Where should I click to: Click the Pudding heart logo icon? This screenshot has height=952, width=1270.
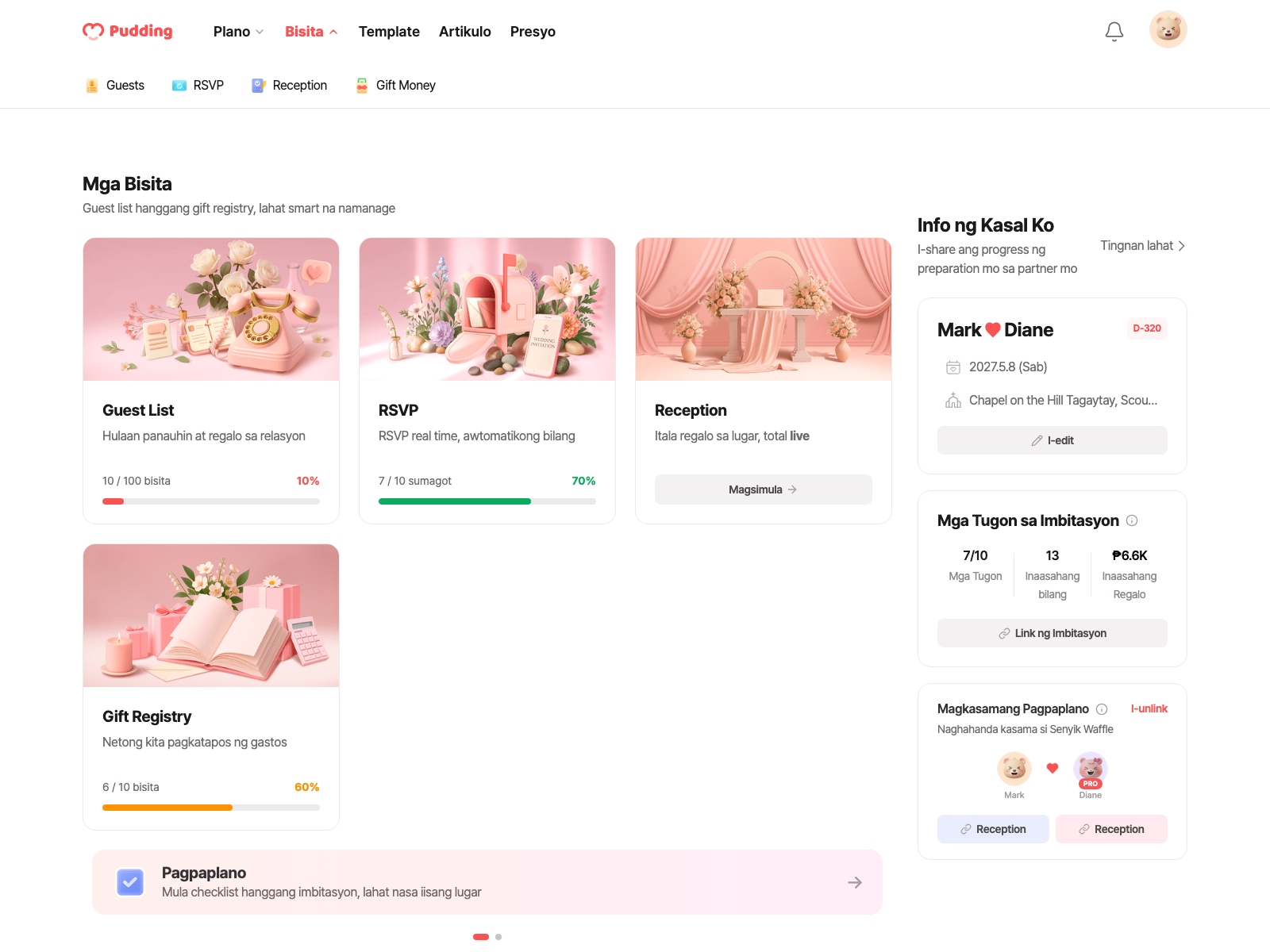93,31
